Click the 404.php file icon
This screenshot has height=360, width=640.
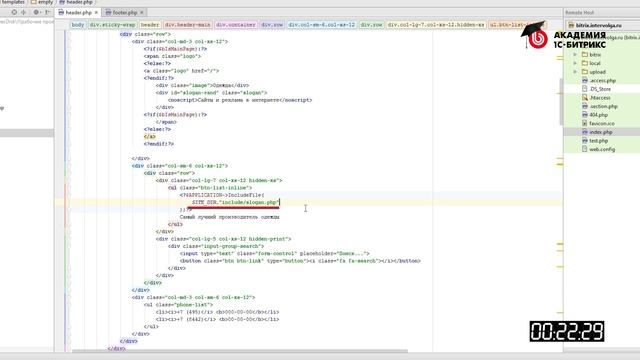coord(585,115)
